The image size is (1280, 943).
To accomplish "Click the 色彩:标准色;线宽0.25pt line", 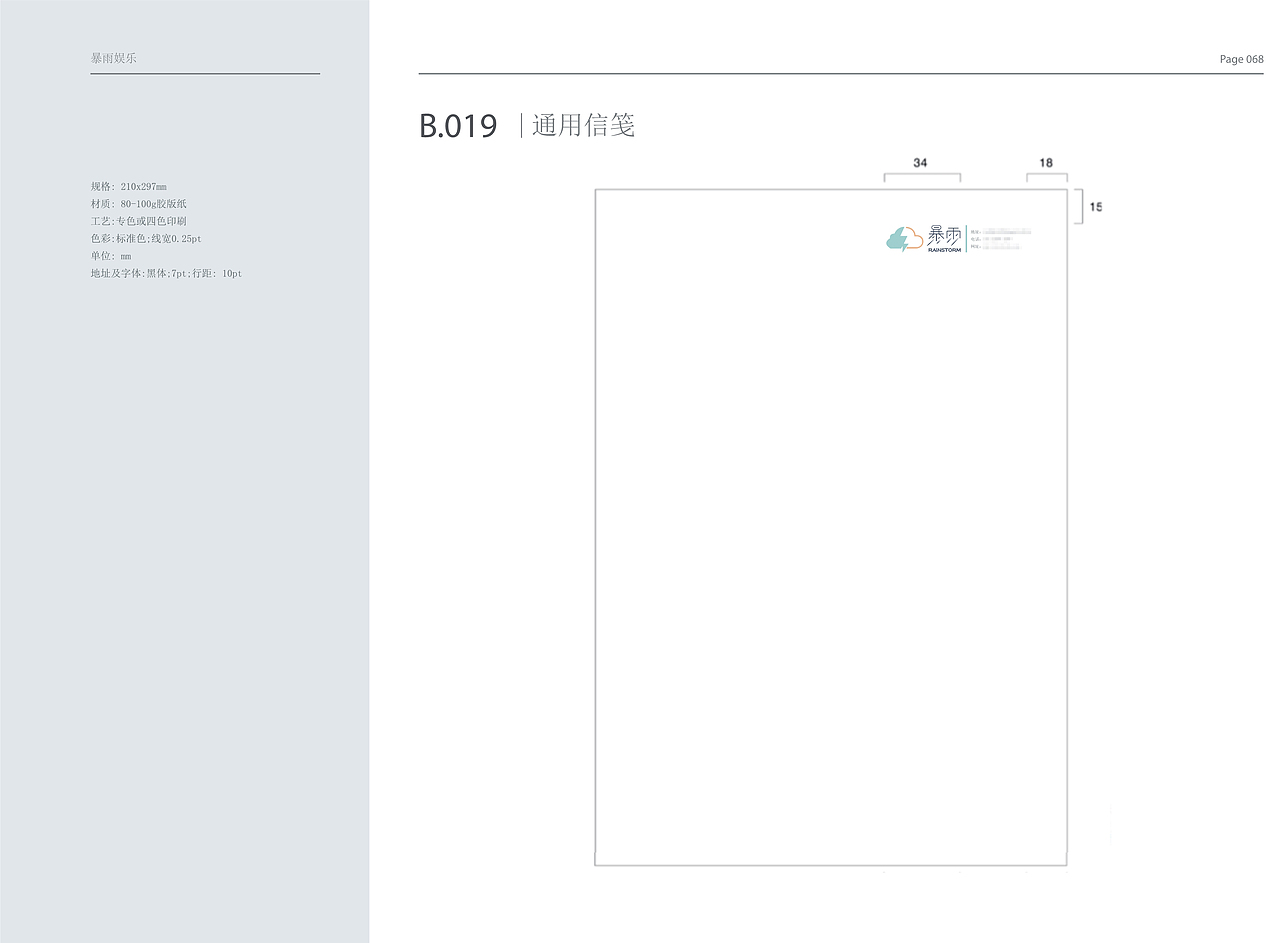I will 146,239.
